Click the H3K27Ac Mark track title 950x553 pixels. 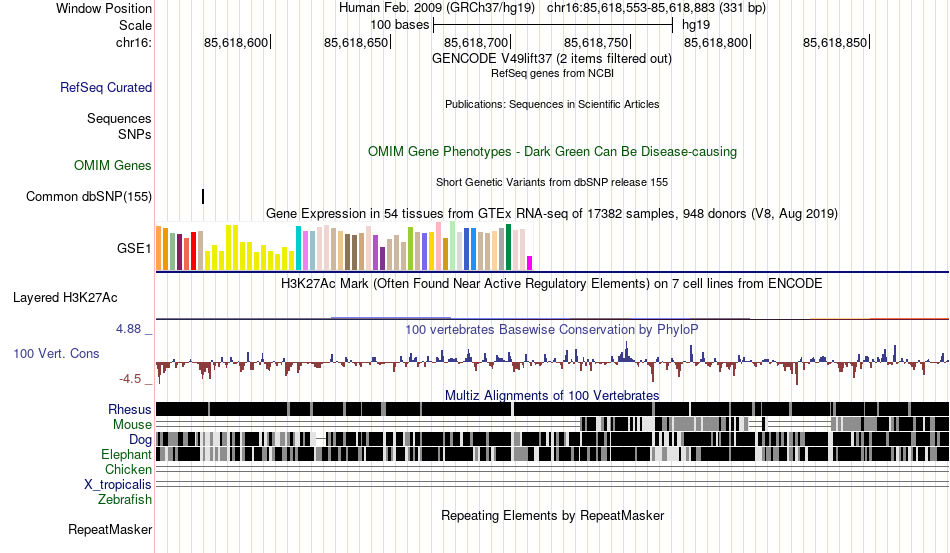(x=552, y=283)
